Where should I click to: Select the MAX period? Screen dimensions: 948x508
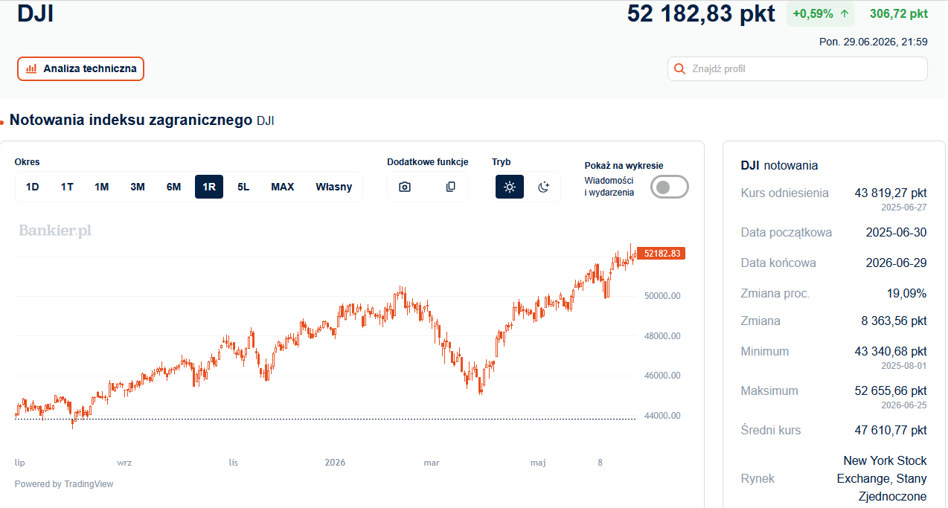[x=282, y=187]
